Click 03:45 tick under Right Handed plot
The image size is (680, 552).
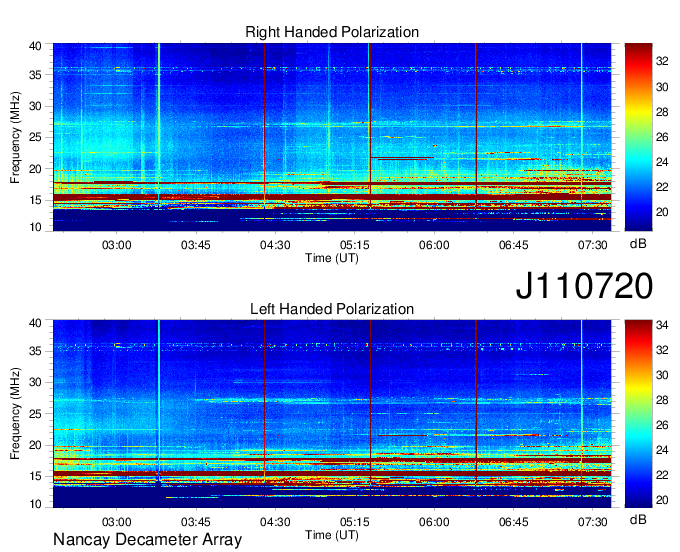(196, 245)
